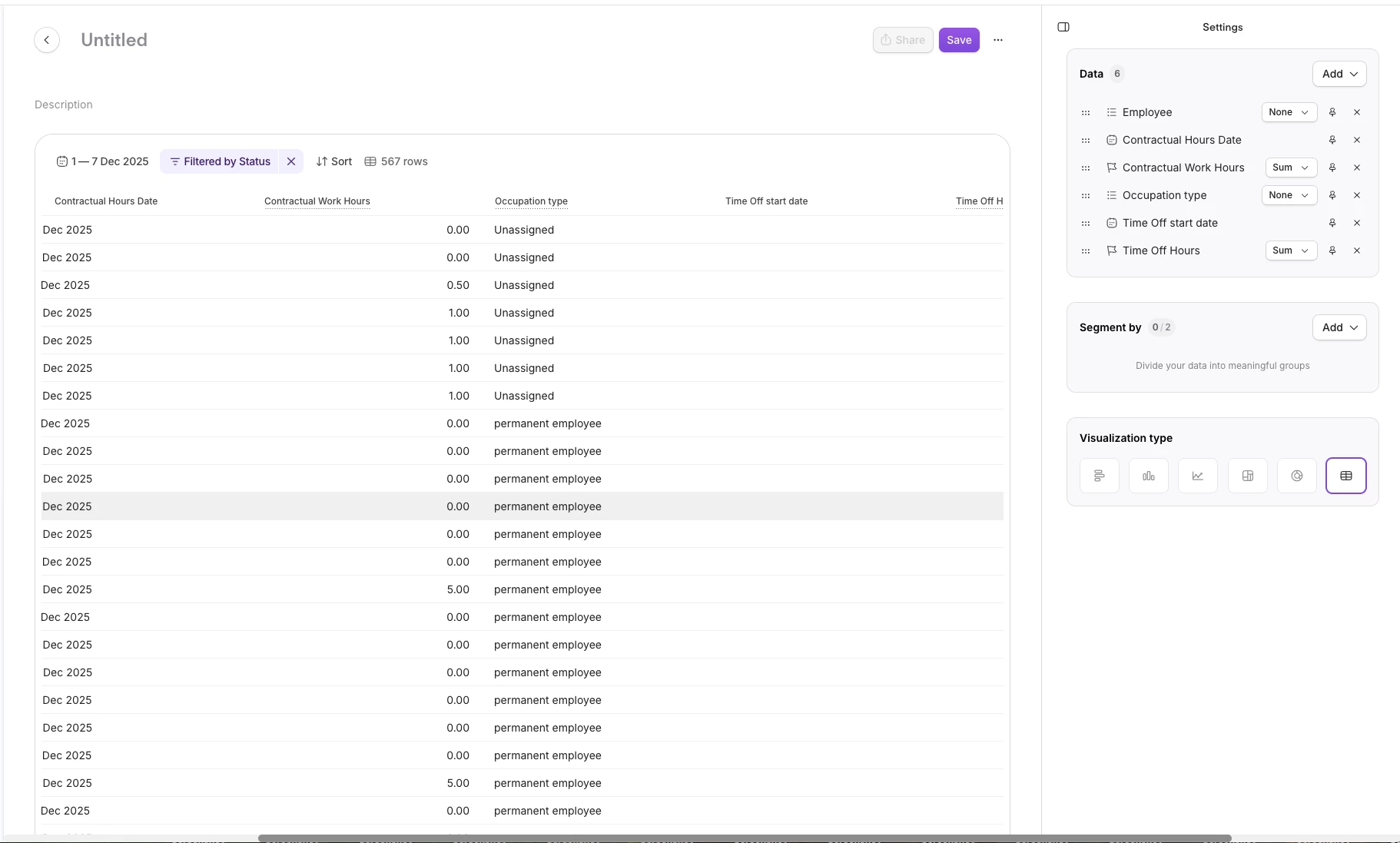This screenshot has height=843, width=1400.
Task: Collapse the Settings side panel
Action: pos(1063,27)
